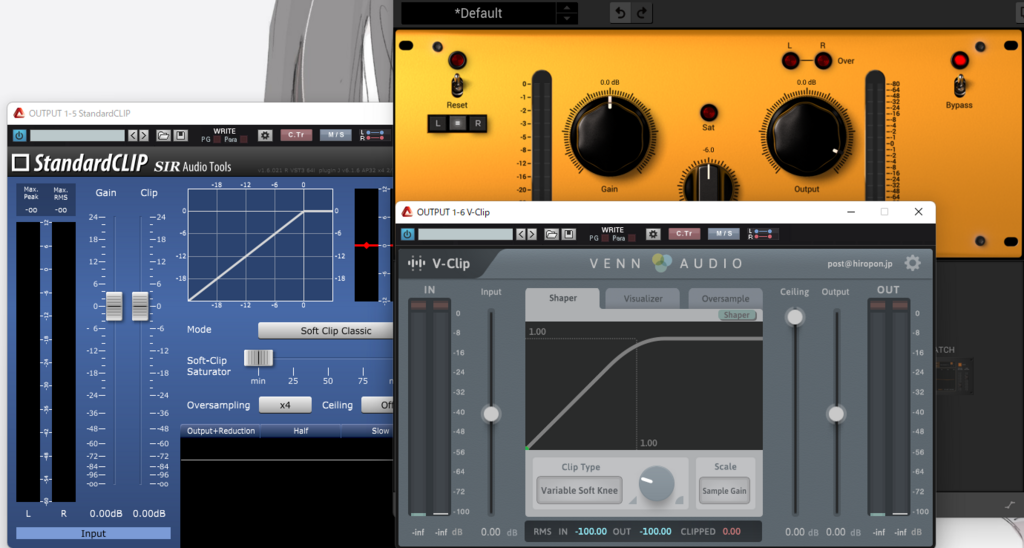The image size is (1024, 548).
Task: Toggle Para write box in V-Clip toolbar
Action: pyautogui.click(x=631, y=238)
